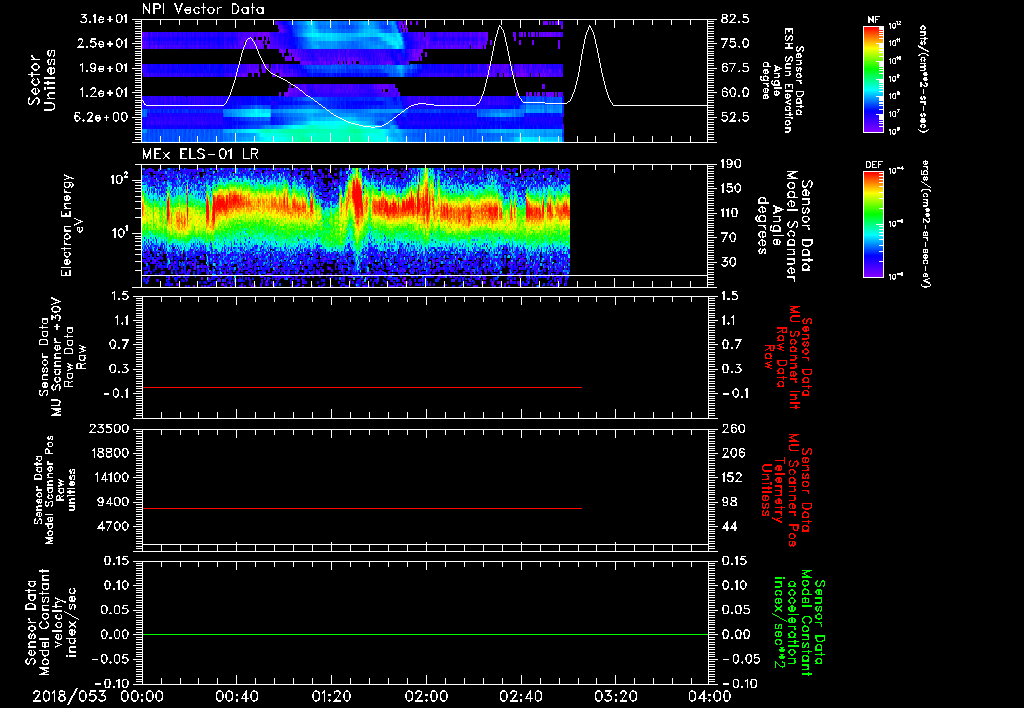This screenshot has width=1024, height=708.
Task: Select the '1.2e+01' sector tick label
Action: click(103, 93)
